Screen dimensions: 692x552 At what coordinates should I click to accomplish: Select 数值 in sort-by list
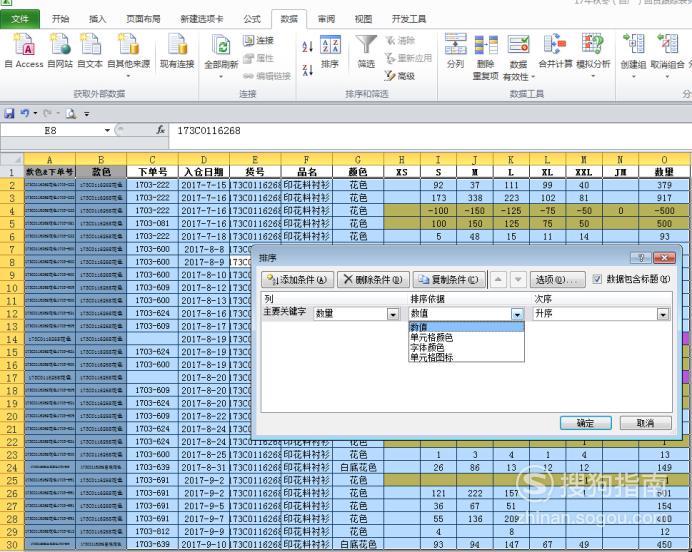point(466,327)
